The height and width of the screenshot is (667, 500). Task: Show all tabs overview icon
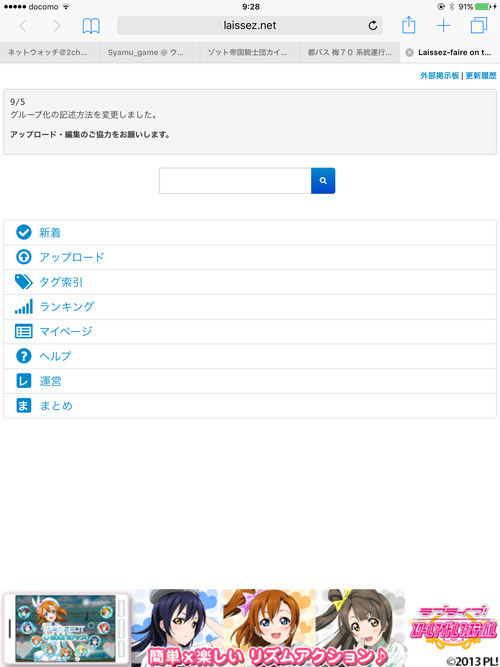(479, 26)
